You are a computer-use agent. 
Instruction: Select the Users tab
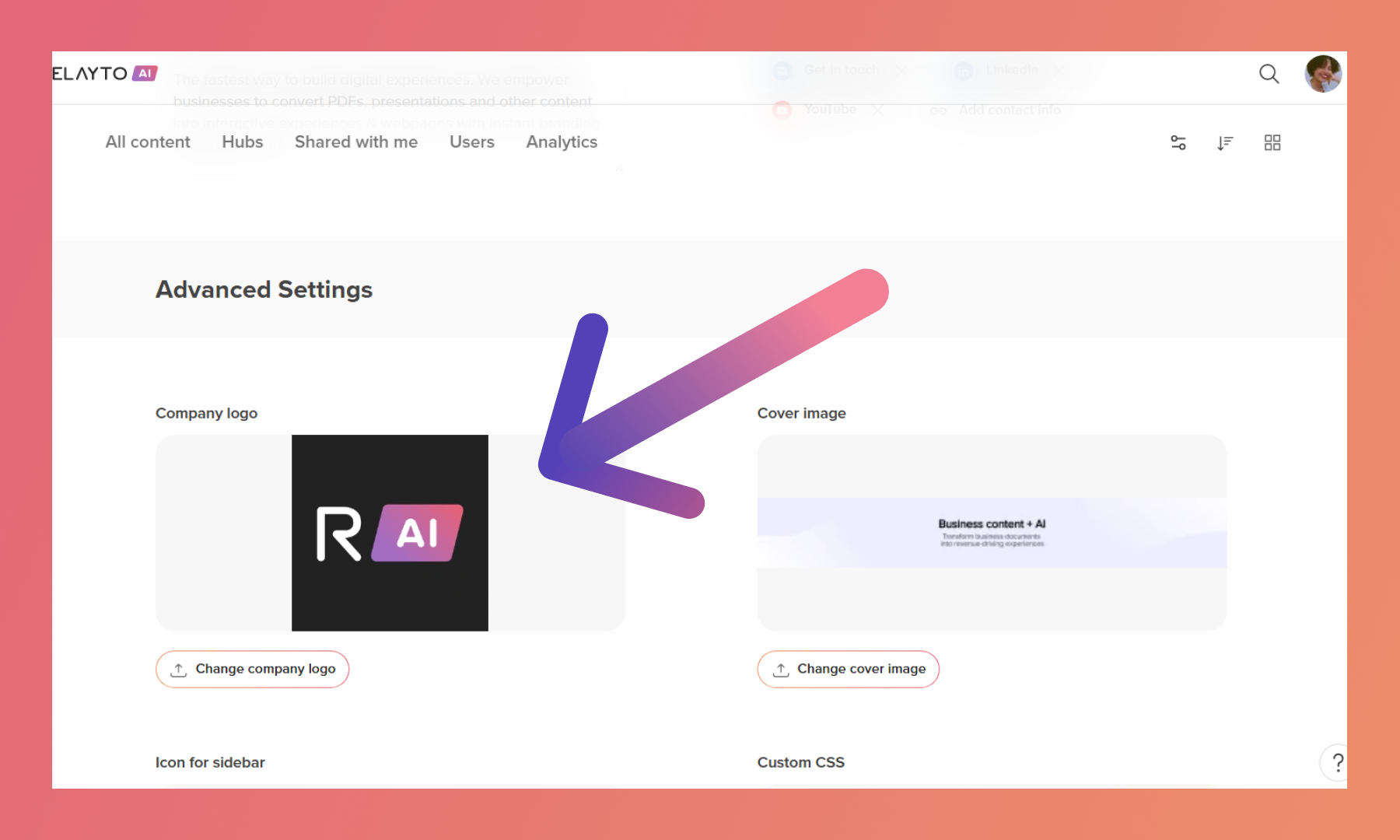471,142
